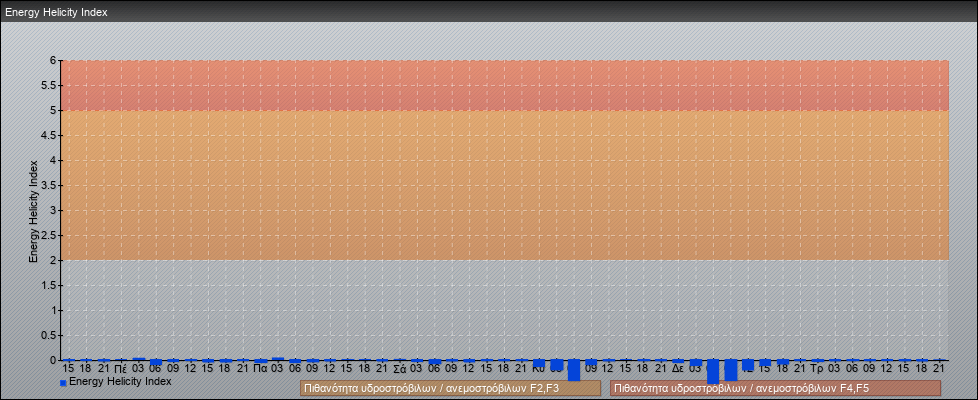Image resolution: width=978 pixels, height=400 pixels.
Task: Click the blue Energy Helicity Index legend square
Action: click(x=63, y=382)
